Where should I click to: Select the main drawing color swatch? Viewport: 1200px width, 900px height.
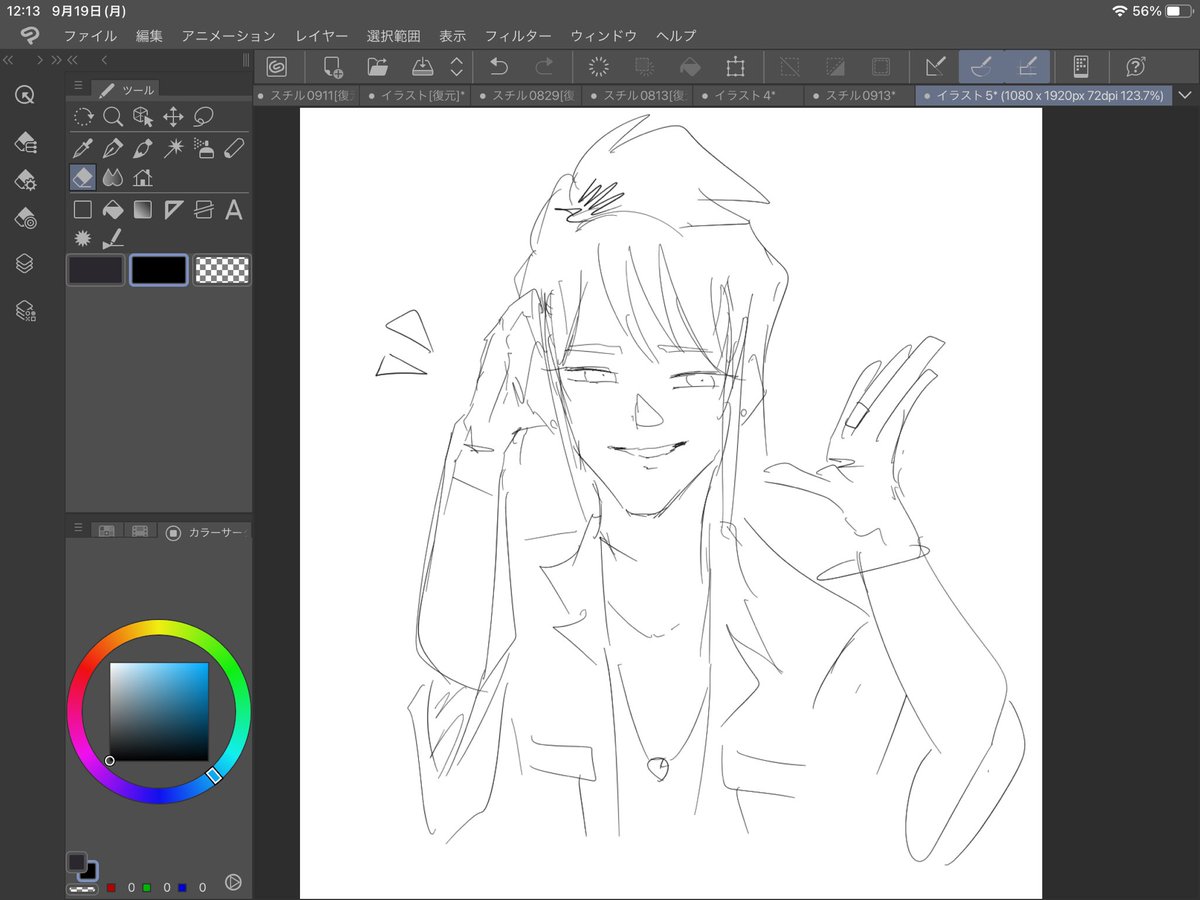pos(96,270)
